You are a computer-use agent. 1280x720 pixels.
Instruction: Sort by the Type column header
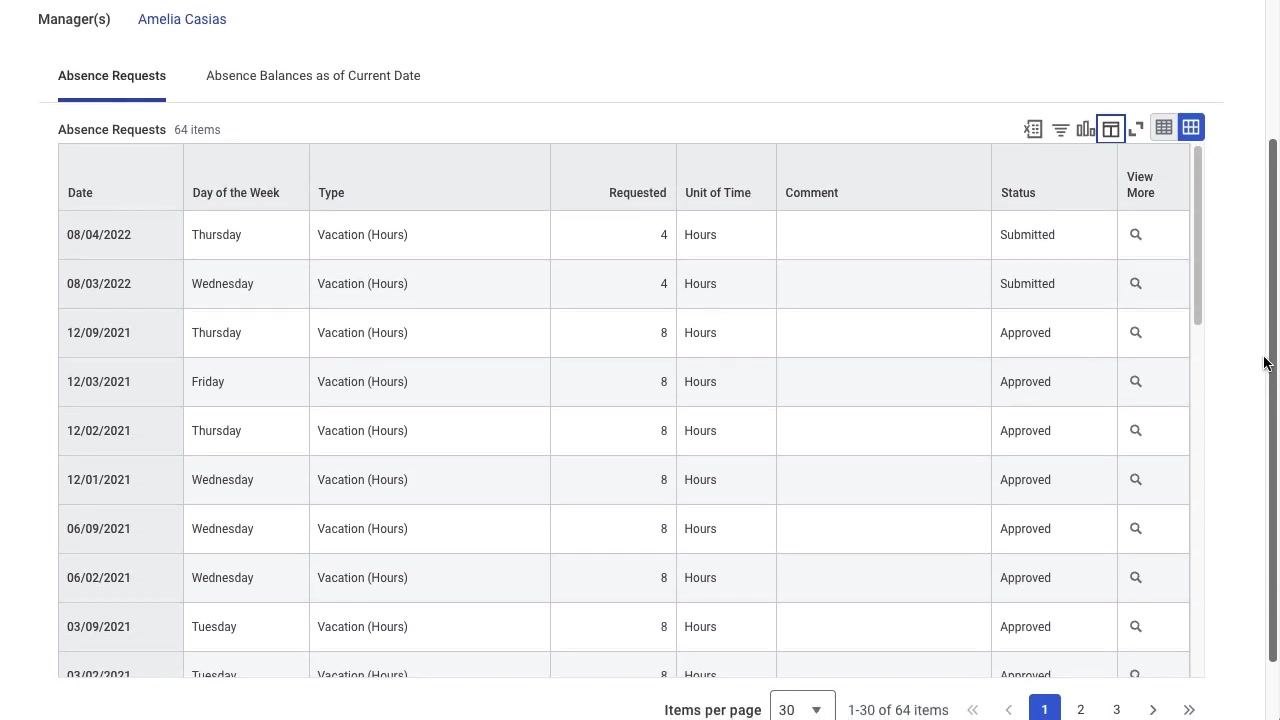tap(430, 178)
